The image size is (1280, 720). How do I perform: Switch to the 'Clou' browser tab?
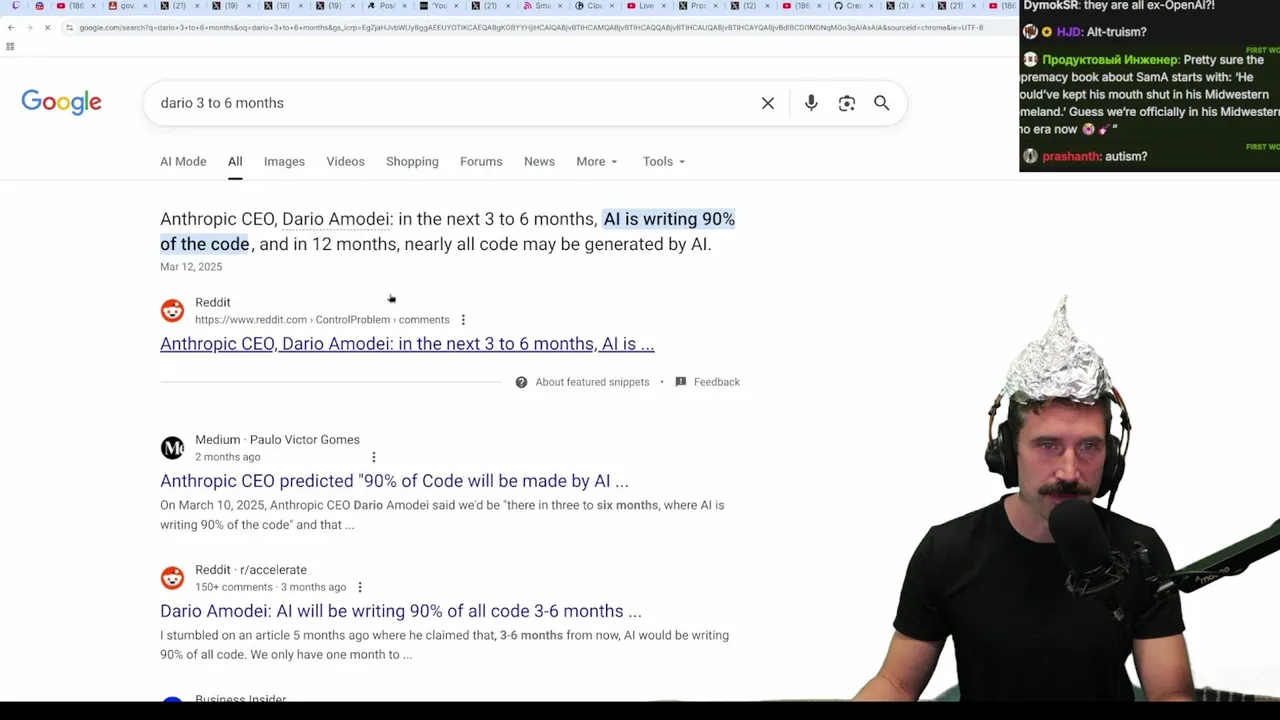click(594, 6)
